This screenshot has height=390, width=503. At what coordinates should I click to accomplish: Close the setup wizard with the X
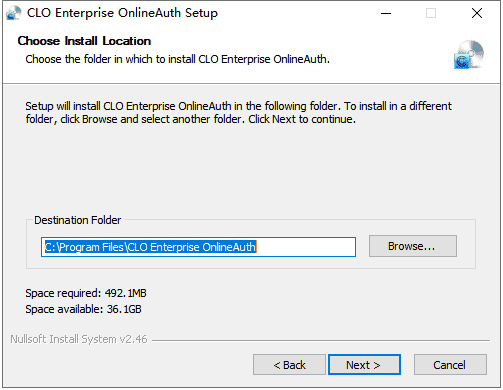(477, 13)
